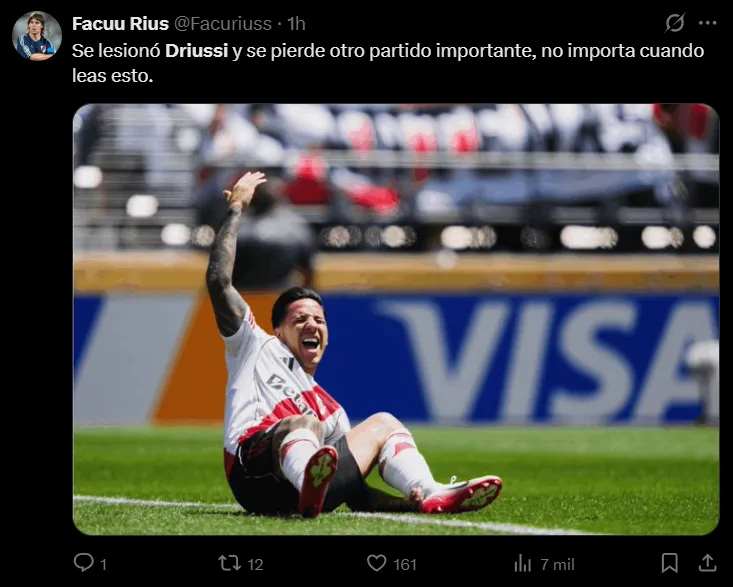Click the retweet arrows icon
This screenshot has height=587, width=733.
[x=230, y=563]
